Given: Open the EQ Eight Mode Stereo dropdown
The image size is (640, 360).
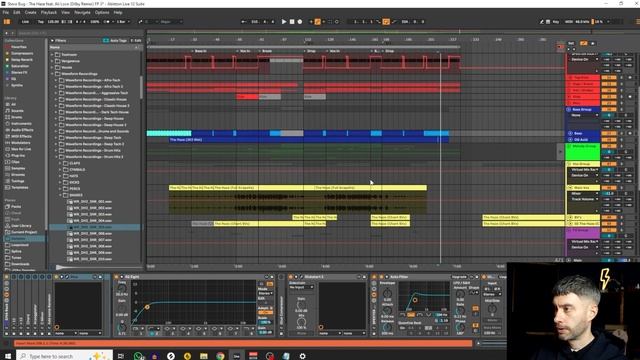Looking at the screenshot, I should pyautogui.click(x=266, y=293).
